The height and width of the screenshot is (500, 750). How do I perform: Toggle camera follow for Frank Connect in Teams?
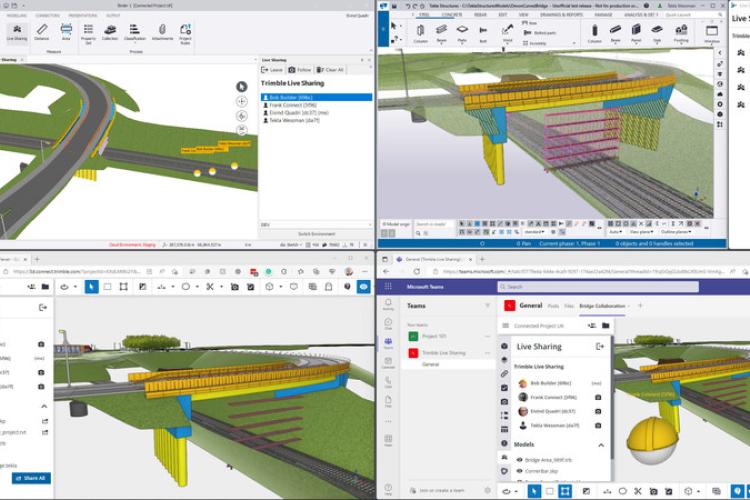tap(598, 397)
